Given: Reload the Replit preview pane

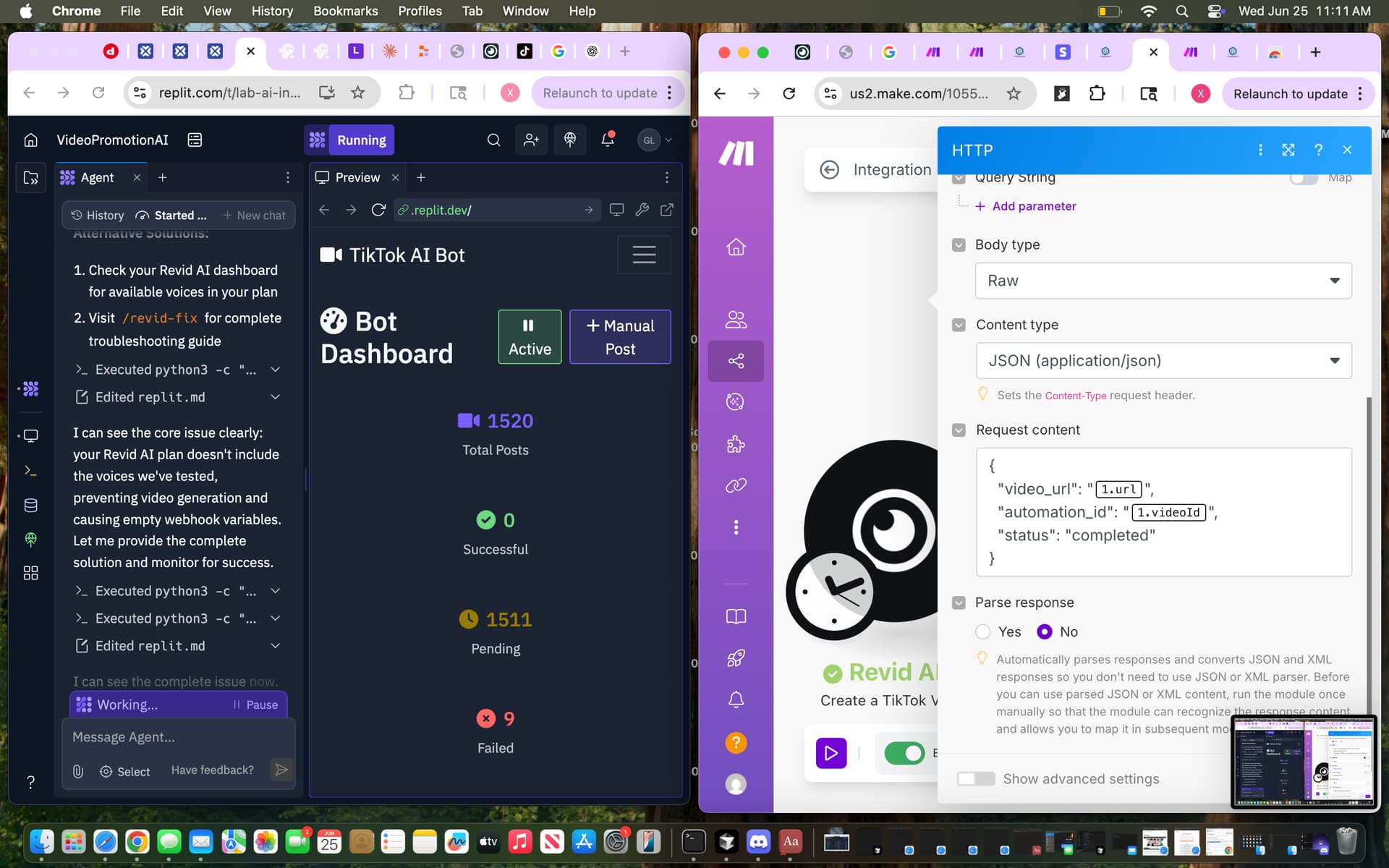Looking at the screenshot, I should point(378,210).
